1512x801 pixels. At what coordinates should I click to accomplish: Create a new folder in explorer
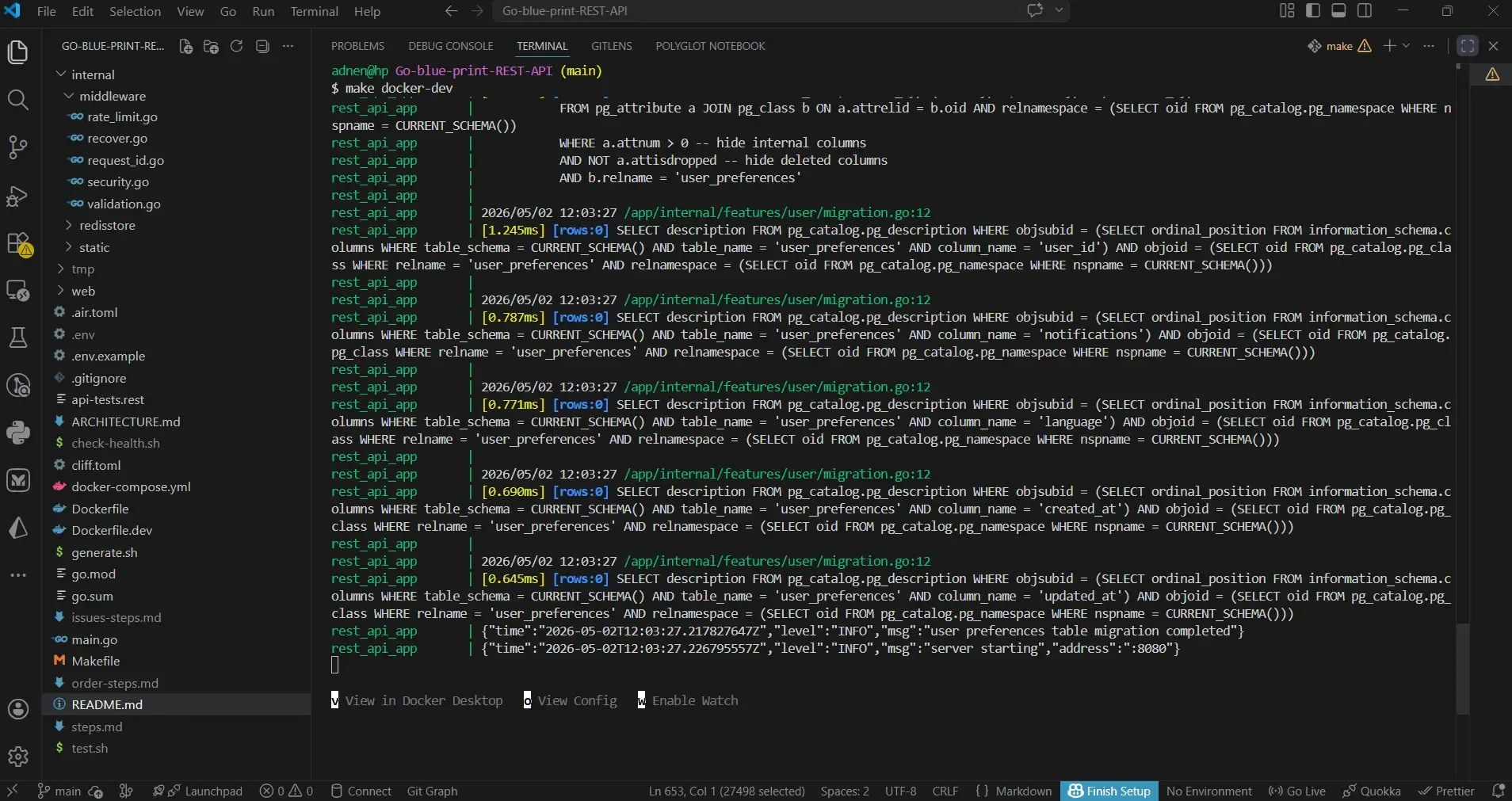coord(211,47)
